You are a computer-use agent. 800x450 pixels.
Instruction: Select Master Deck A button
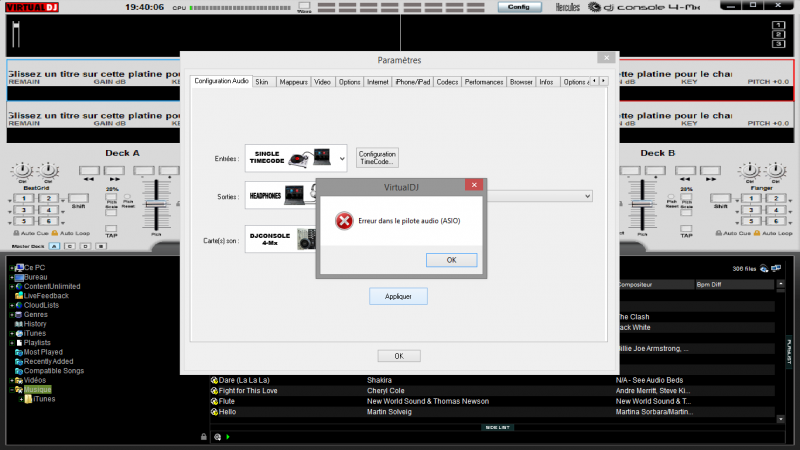pyautogui.click(x=54, y=246)
